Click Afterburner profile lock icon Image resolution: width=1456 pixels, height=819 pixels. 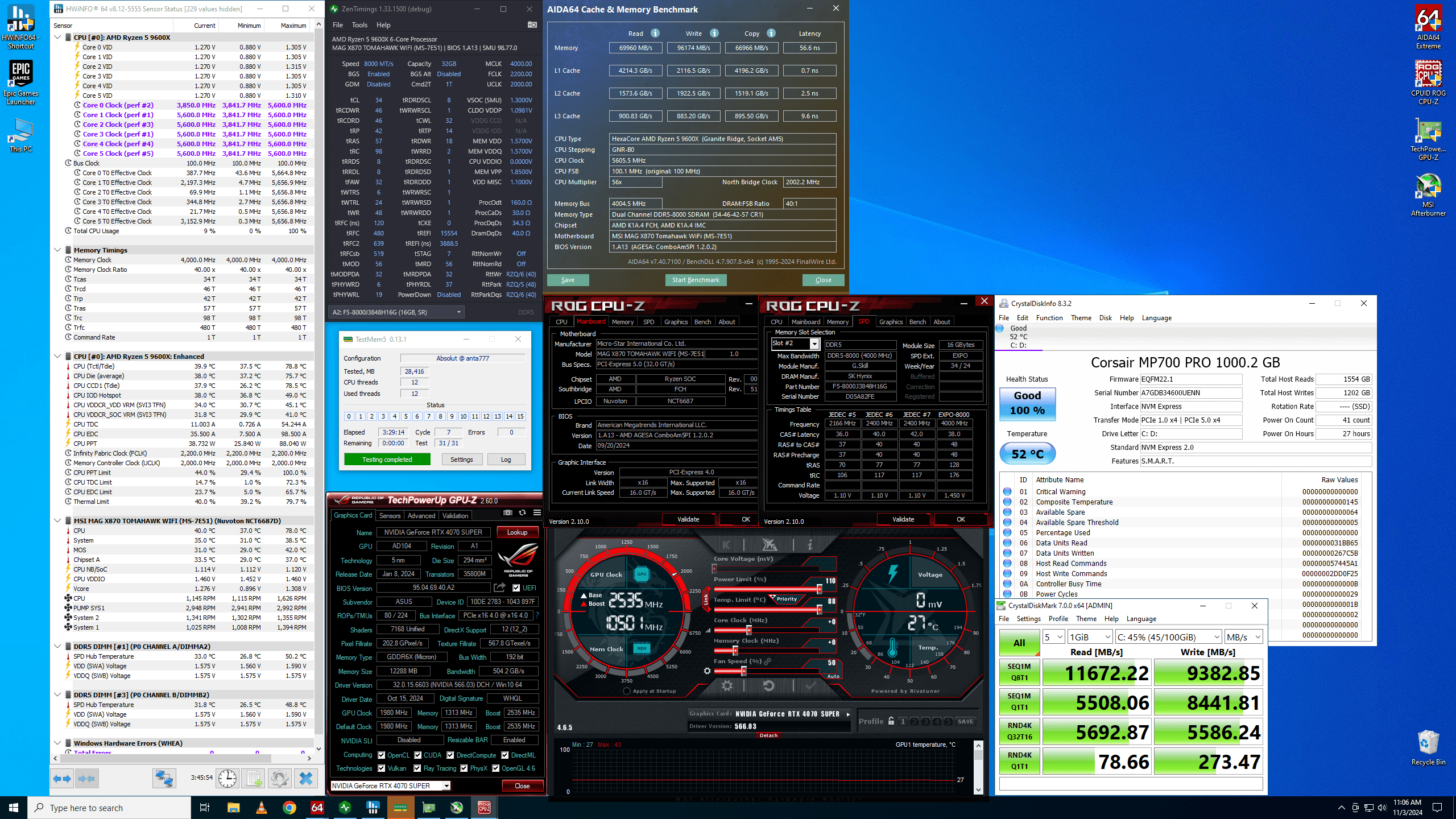point(891,721)
